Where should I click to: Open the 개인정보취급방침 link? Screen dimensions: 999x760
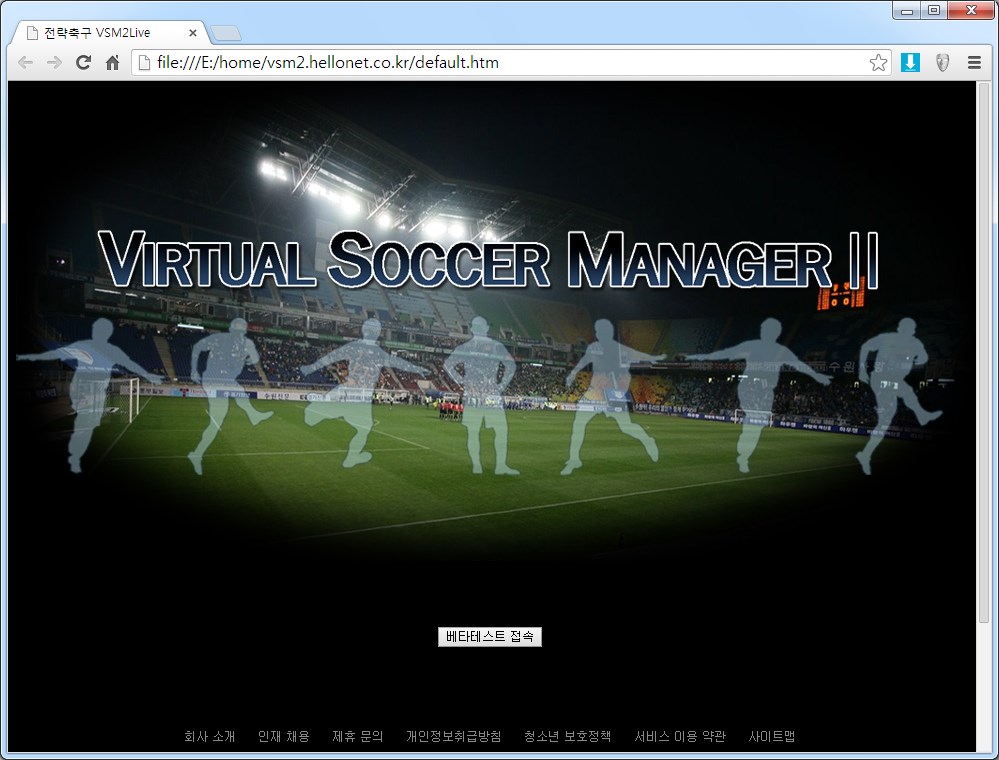tap(453, 737)
